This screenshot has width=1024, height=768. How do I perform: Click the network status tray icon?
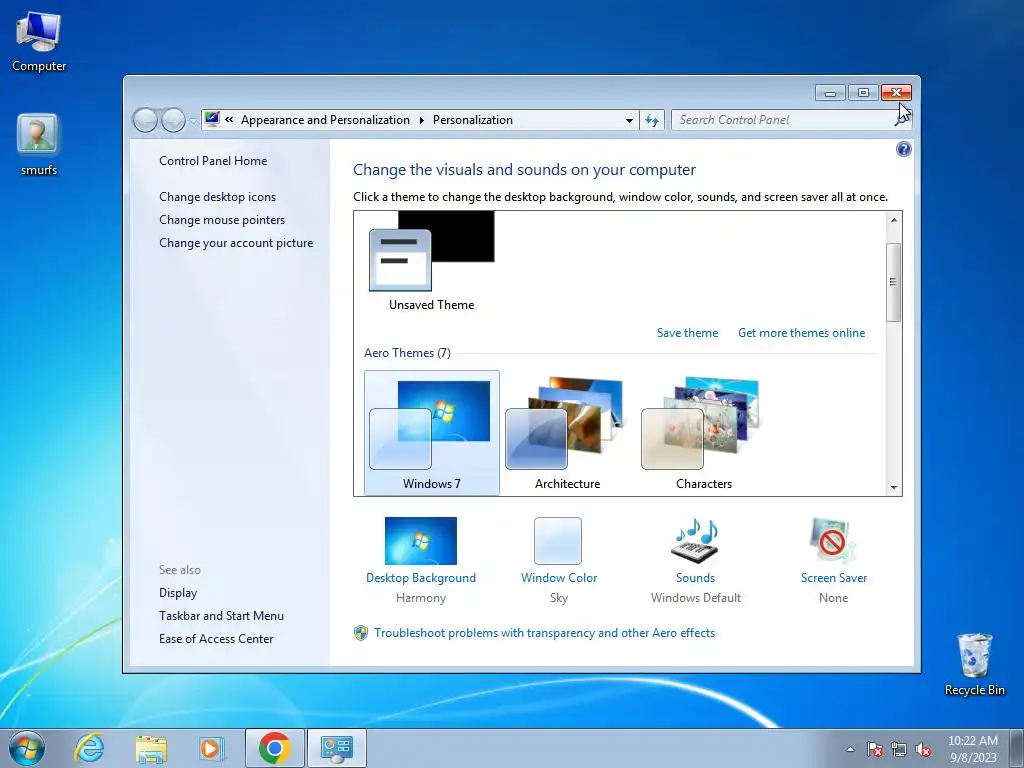pyautogui.click(x=899, y=749)
